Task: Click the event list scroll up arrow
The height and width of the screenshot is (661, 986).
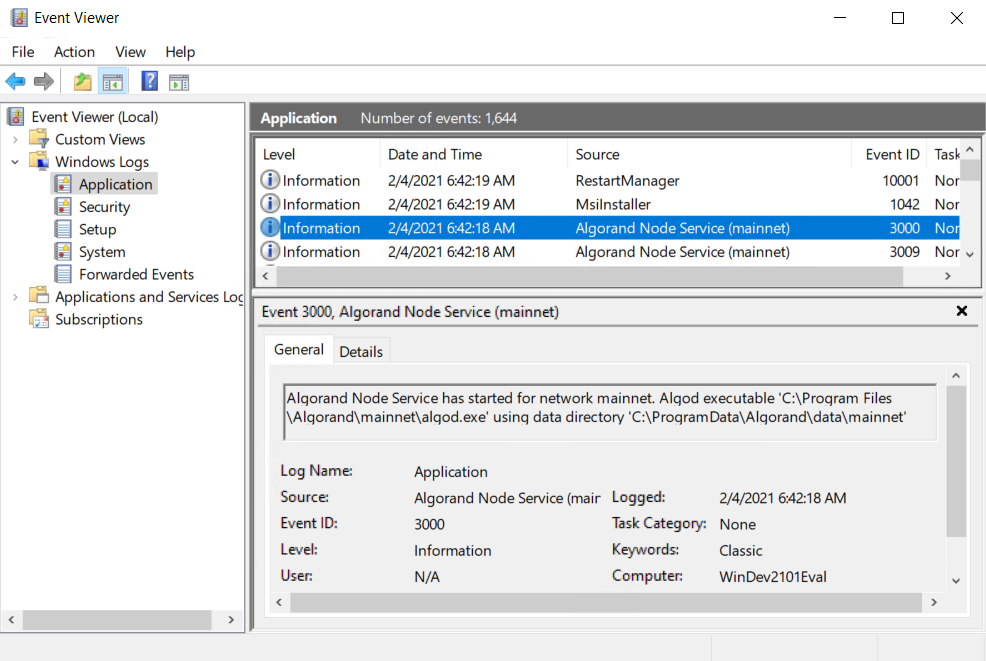Action: click(970, 150)
